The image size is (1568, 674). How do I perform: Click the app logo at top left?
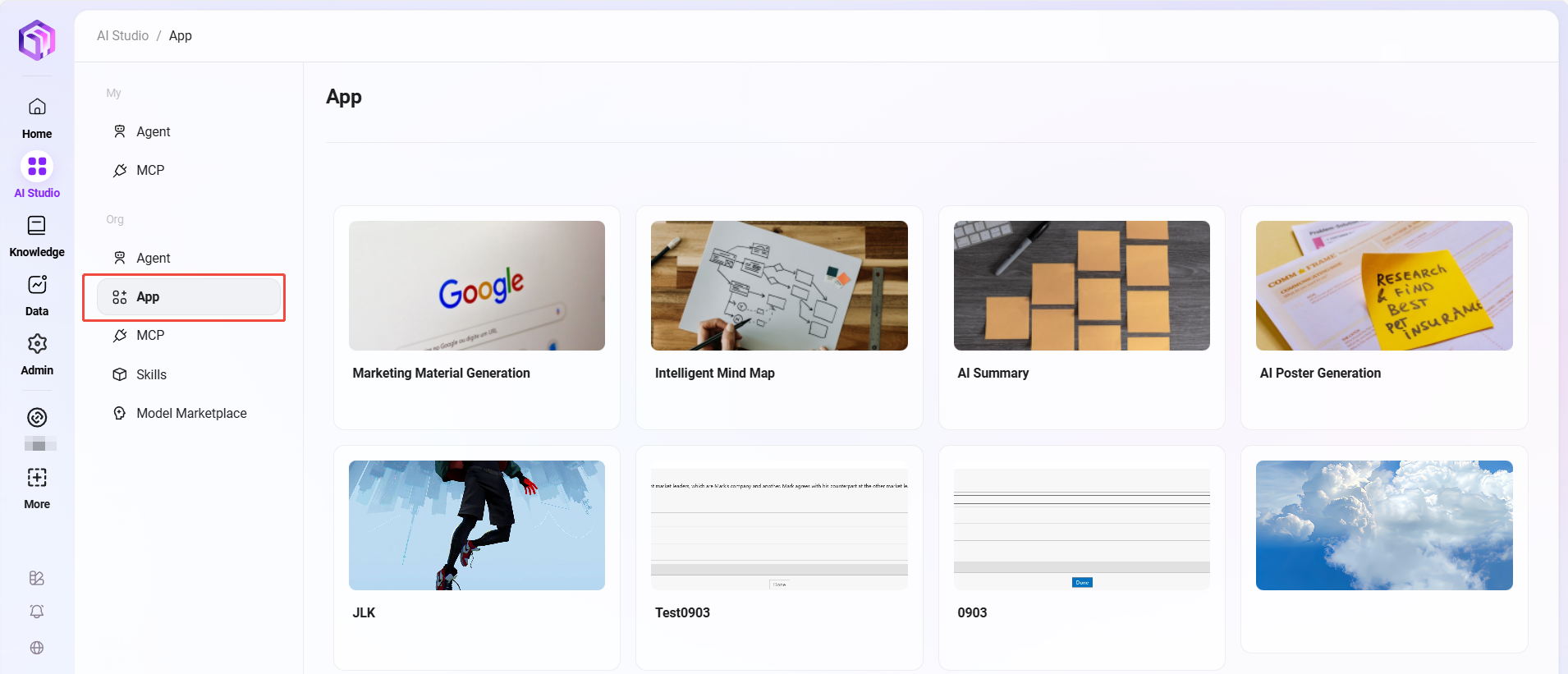point(37,39)
